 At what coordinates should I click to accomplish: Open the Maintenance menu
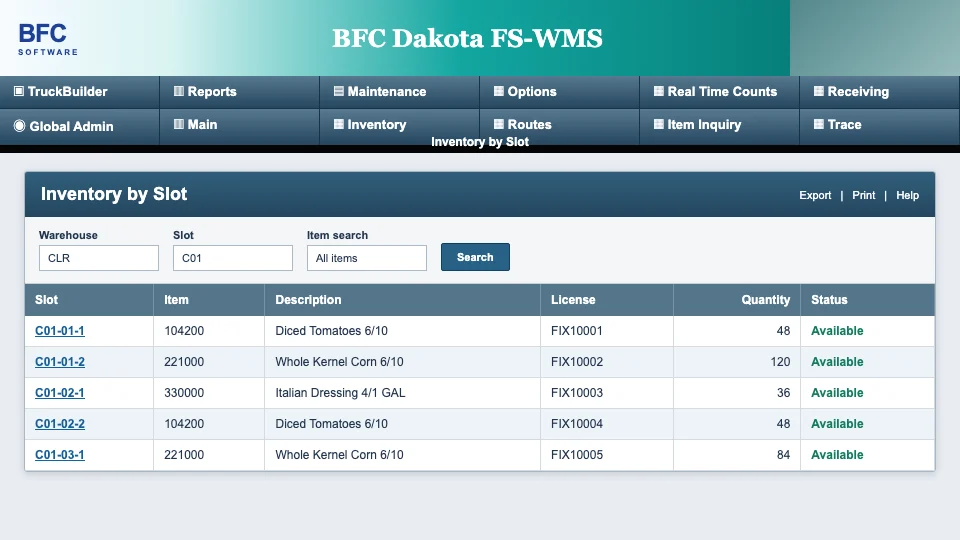tap(399, 92)
